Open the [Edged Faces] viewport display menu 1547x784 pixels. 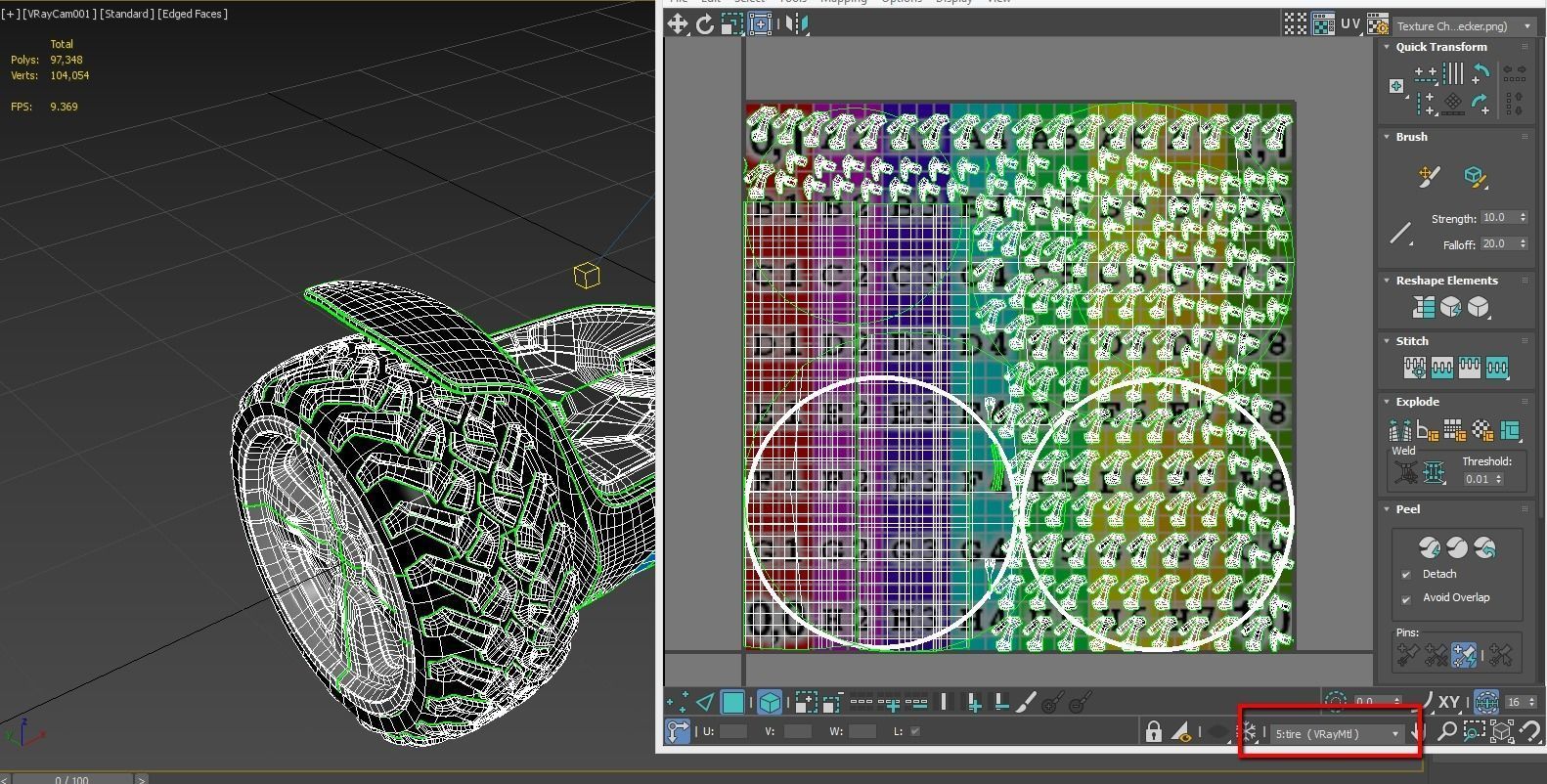(x=193, y=14)
